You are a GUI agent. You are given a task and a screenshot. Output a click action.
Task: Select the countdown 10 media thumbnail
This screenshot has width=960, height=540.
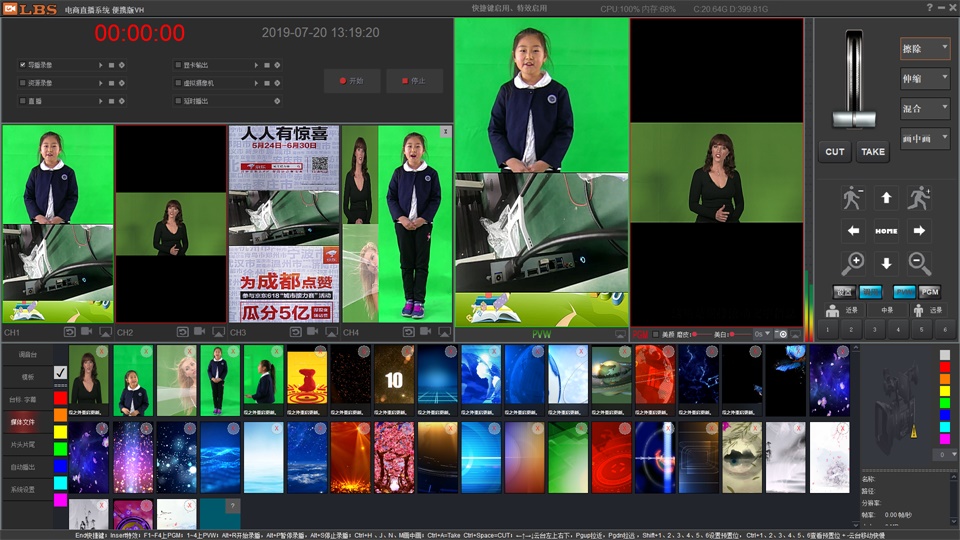click(394, 381)
